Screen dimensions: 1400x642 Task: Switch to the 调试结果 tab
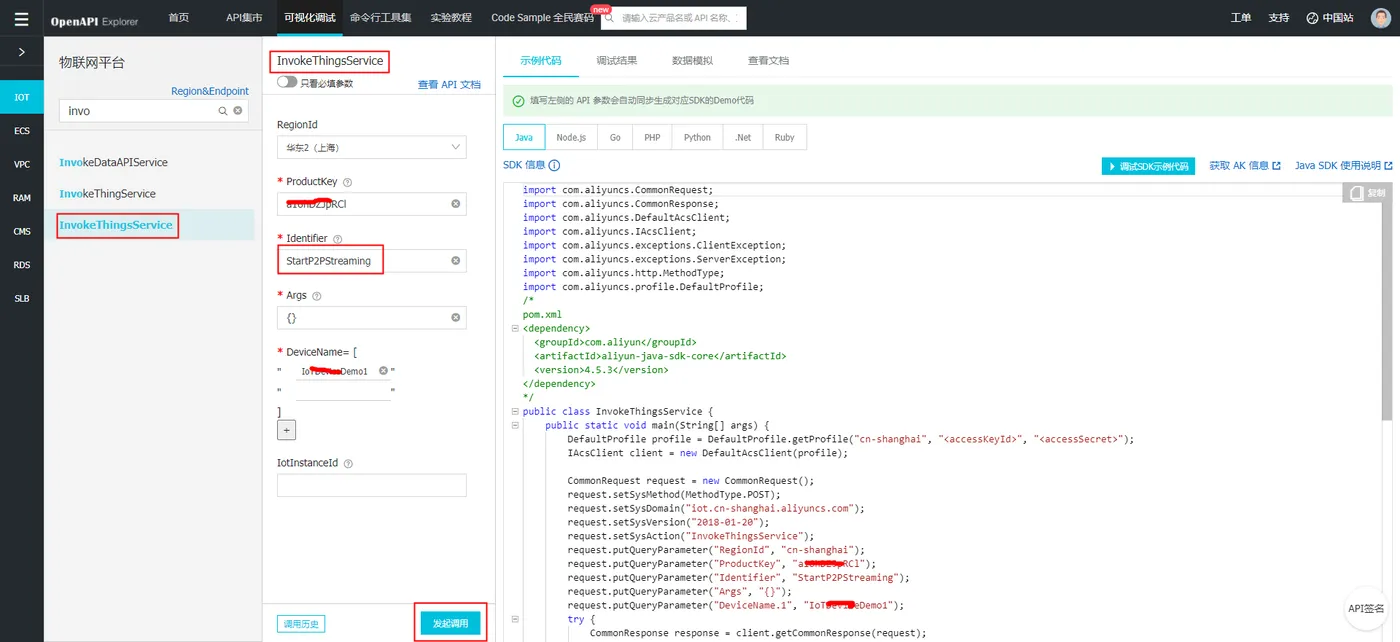click(617, 60)
